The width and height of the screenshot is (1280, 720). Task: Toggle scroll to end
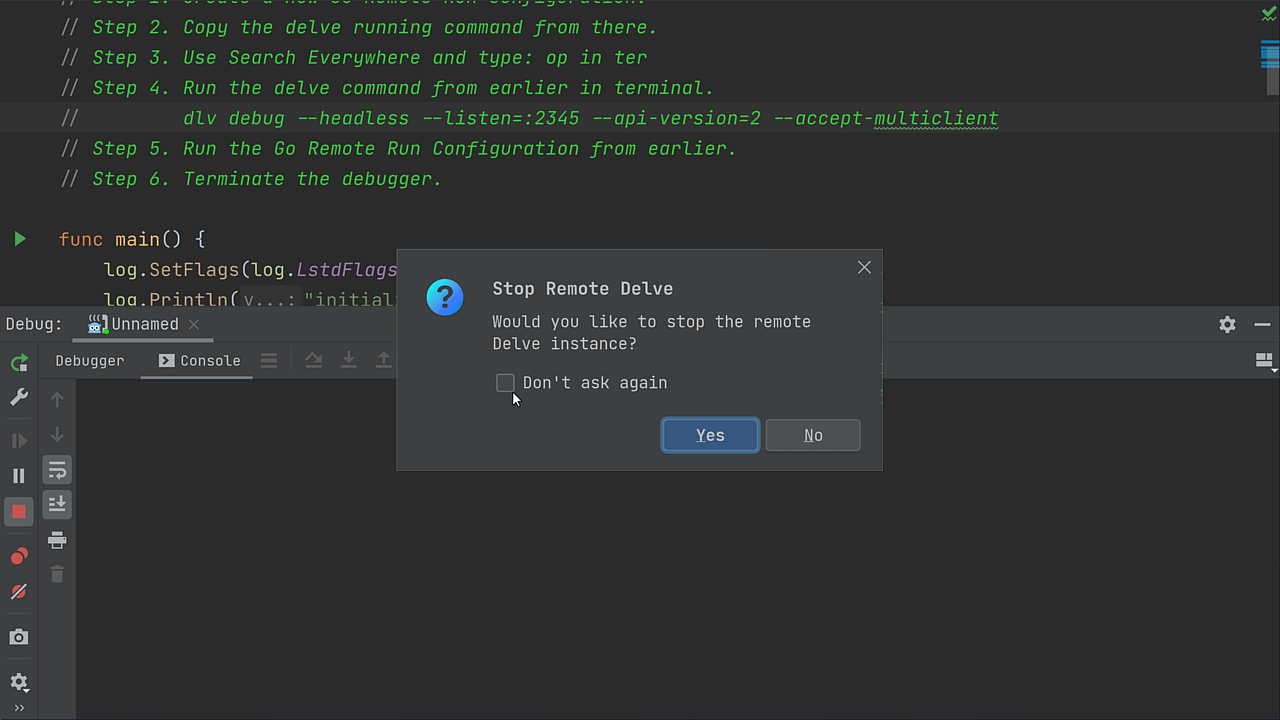click(x=57, y=505)
